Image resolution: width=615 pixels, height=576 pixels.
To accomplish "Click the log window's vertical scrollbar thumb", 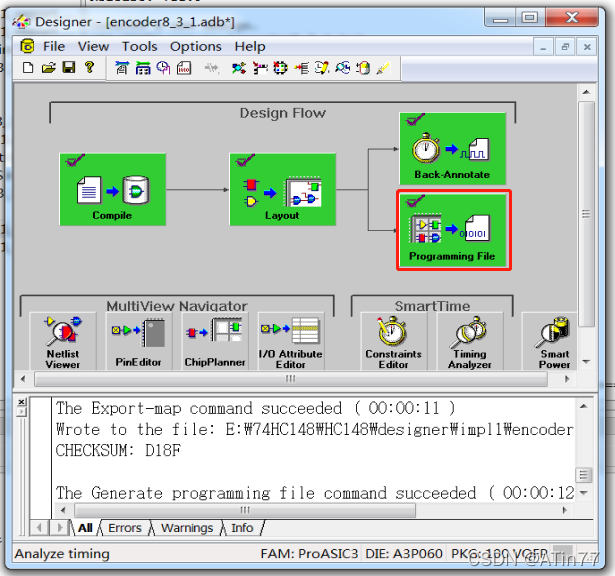I will pos(584,475).
